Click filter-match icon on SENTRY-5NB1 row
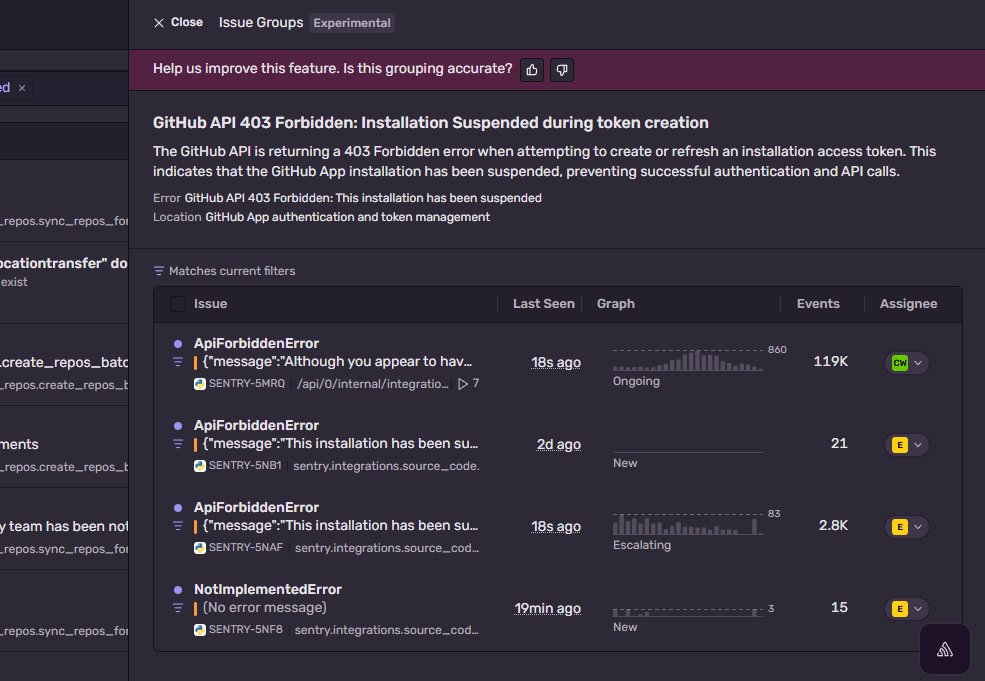The height and width of the screenshot is (681, 985). tap(178, 444)
